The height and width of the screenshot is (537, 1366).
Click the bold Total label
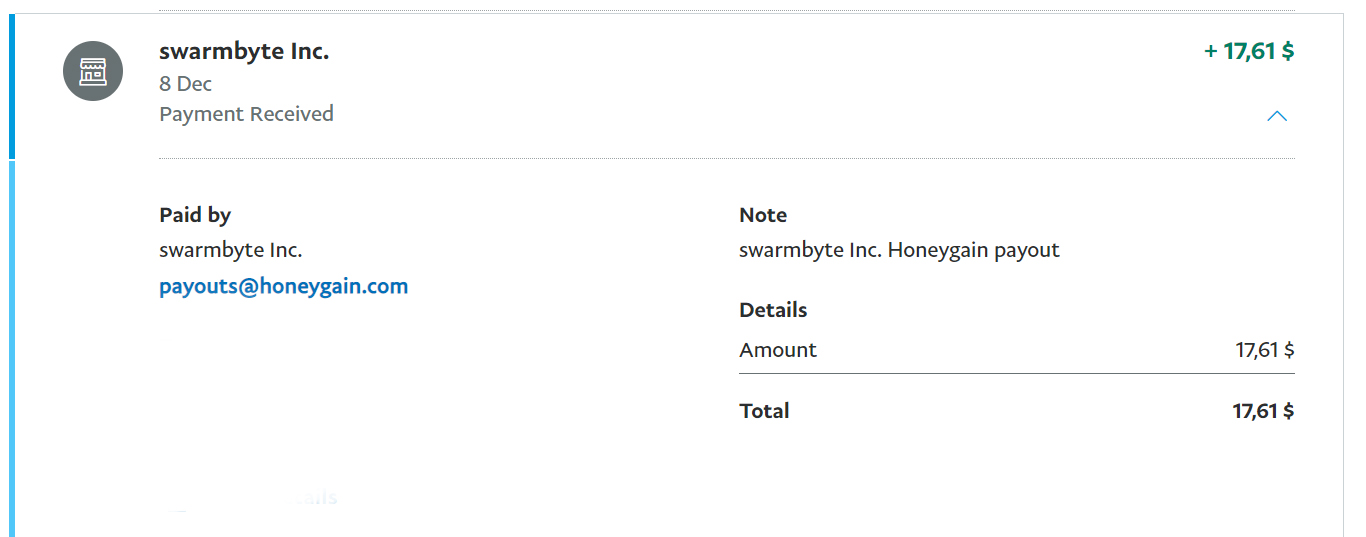click(x=764, y=411)
